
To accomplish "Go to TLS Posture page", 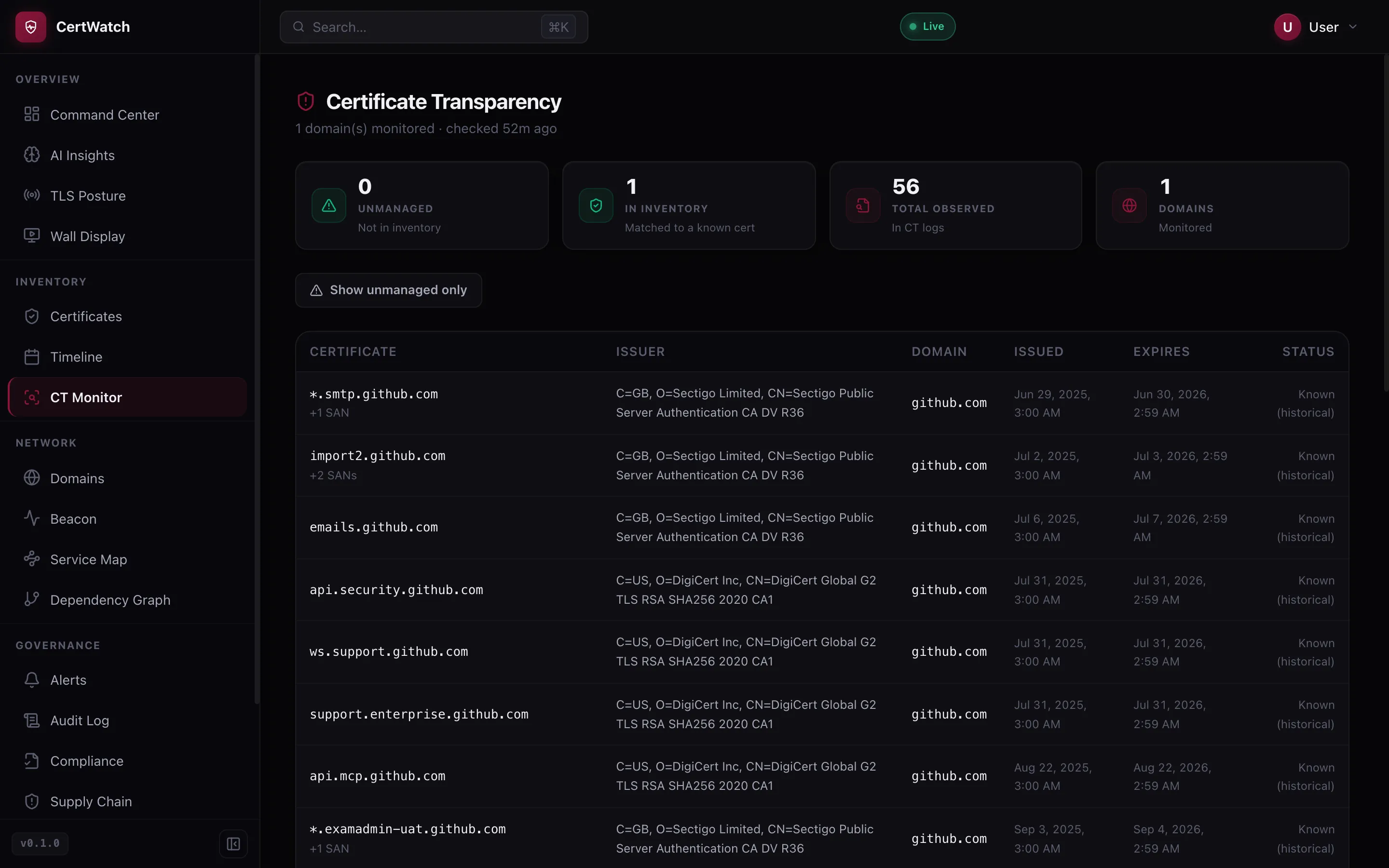I will pyautogui.click(x=127, y=195).
